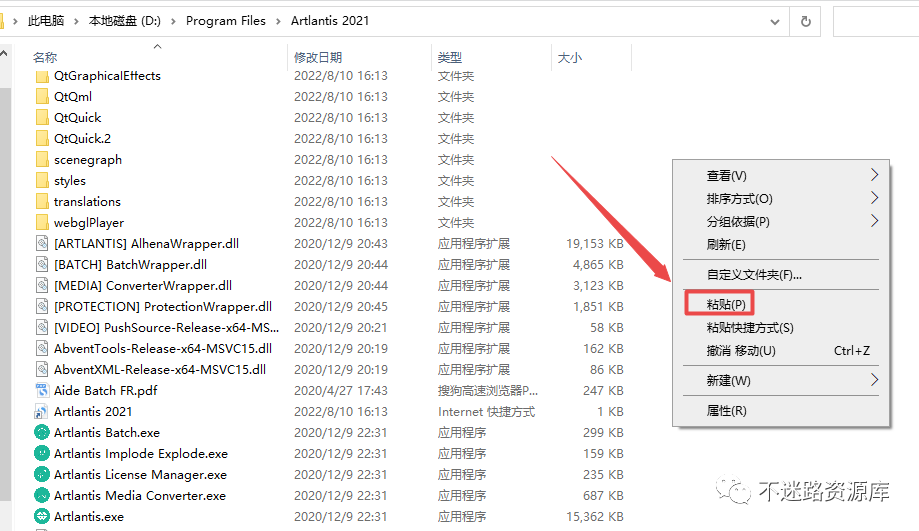Viewport: 919px width, 531px height.
Task: Click the translations folder icon
Action: 42,202
